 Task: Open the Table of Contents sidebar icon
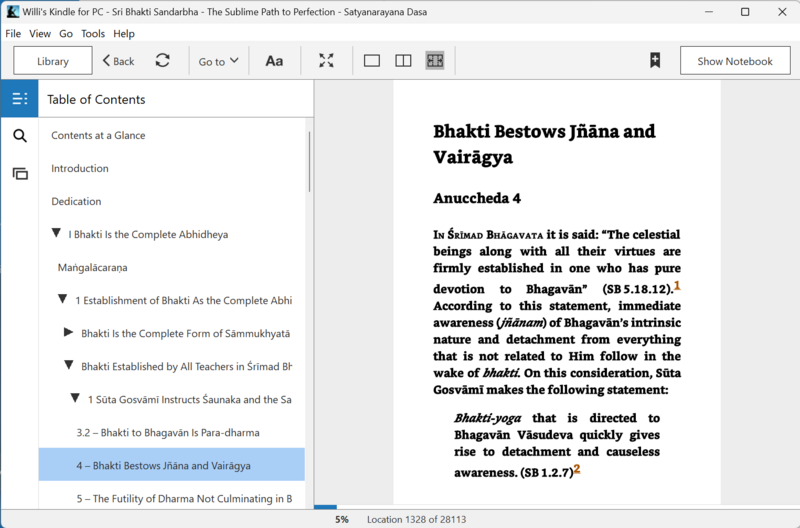pos(19,98)
